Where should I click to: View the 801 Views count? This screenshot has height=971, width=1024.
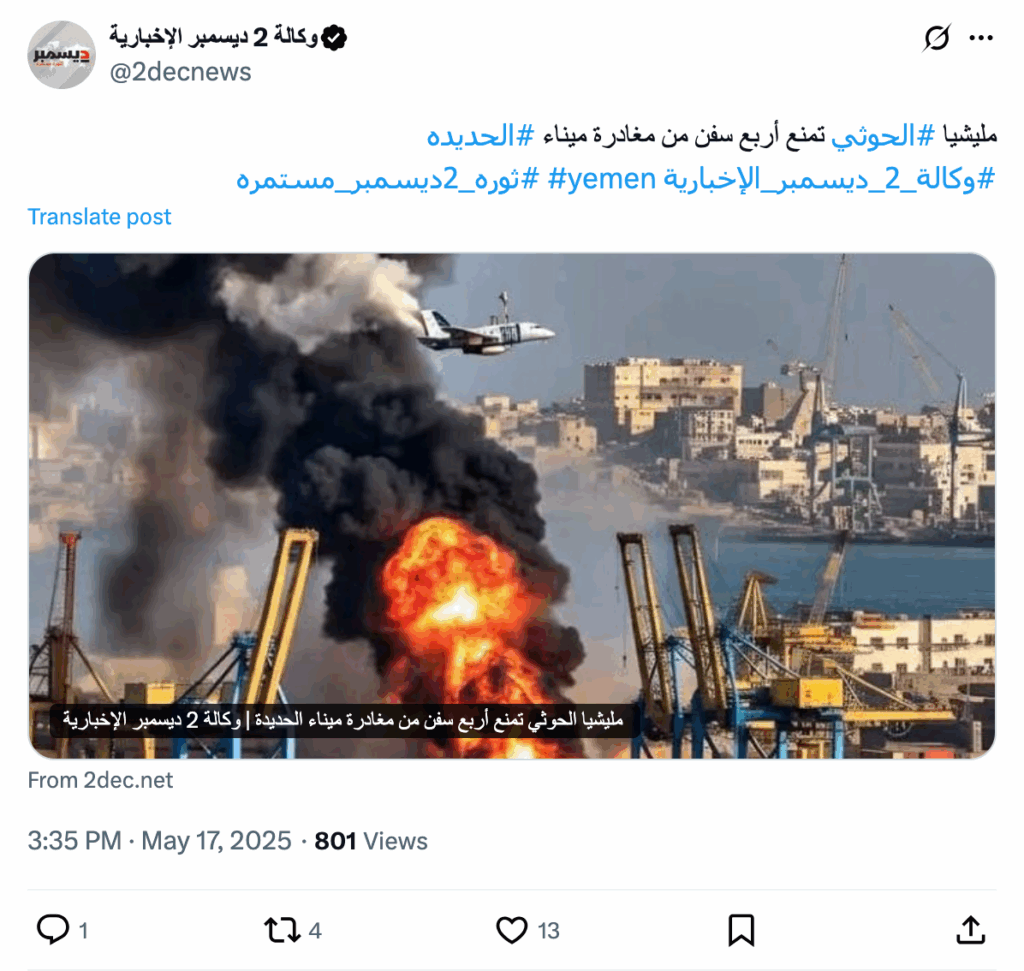[x=371, y=841]
